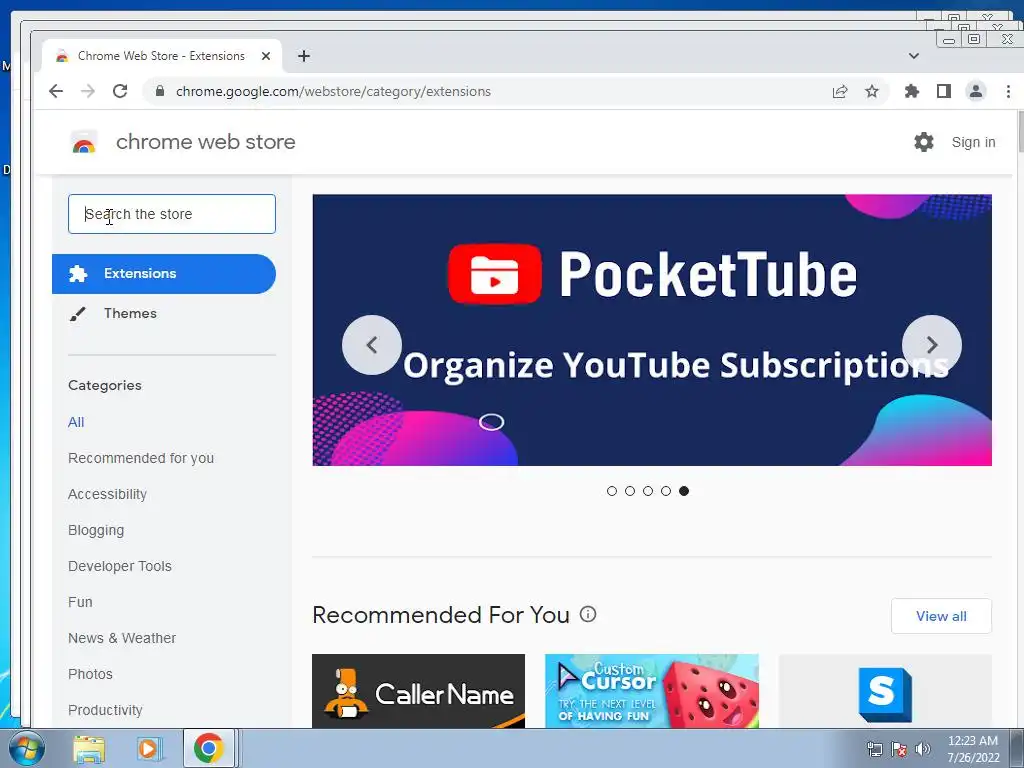Image resolution: width=1024 pixels, height=768 pixels.
Task: Choose Recommended for you category
Action: tap(141, 458)
